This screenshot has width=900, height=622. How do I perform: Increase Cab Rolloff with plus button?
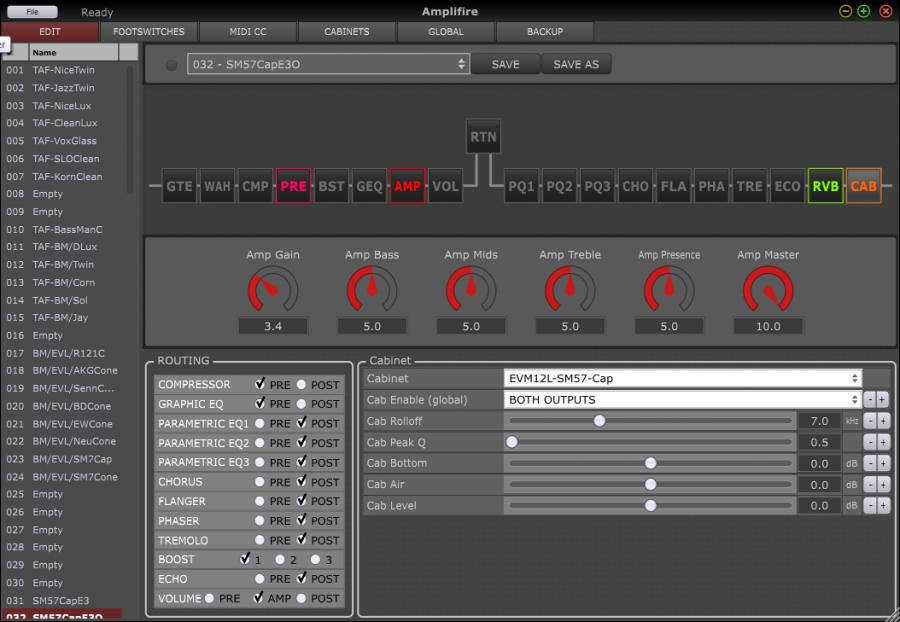tap(883, 421)
